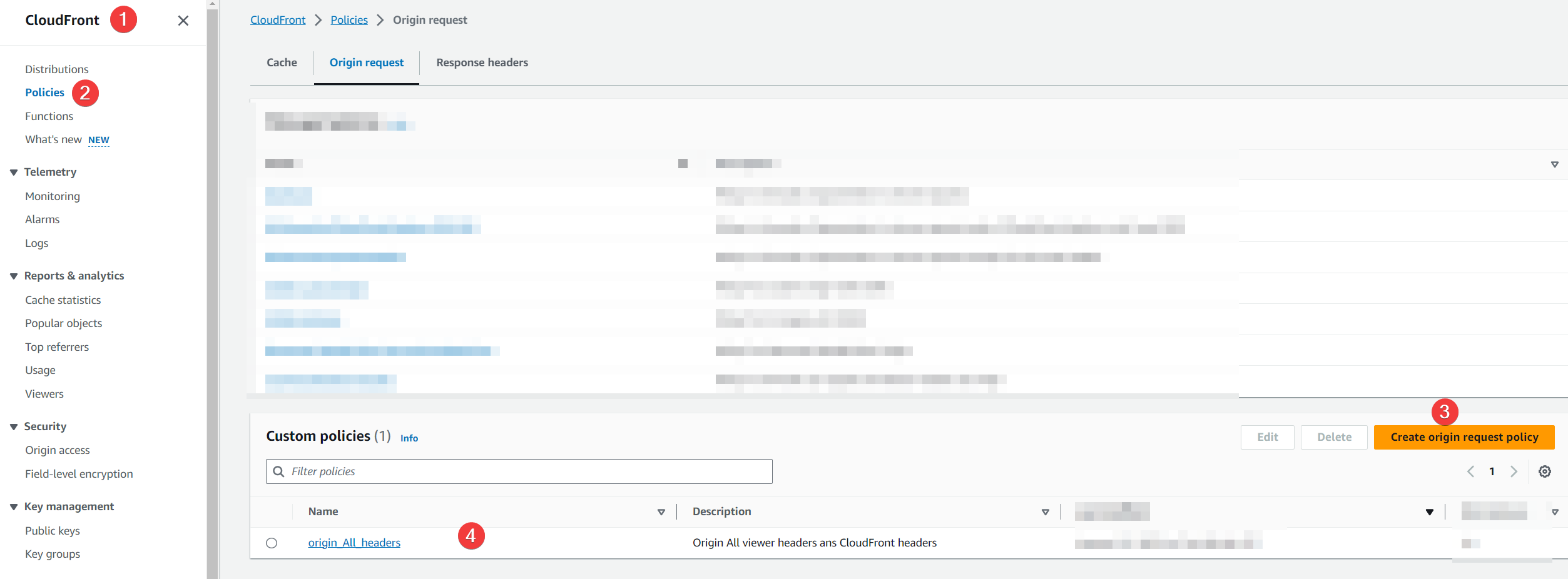The height and width of the screenshot is (579, 1568).
Task: Open Policies in the sidebar
Action: point(44,93)
